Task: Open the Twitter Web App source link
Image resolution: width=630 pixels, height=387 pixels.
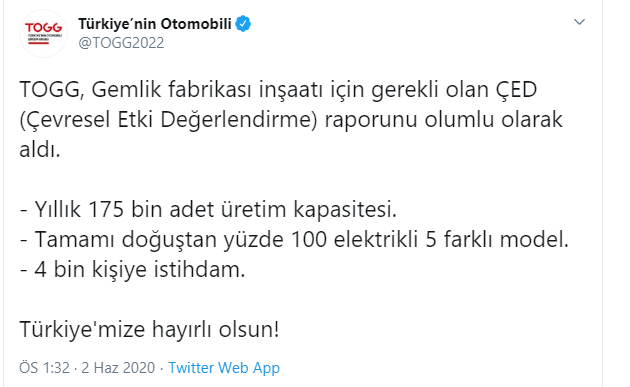Action: coord(224,367)
